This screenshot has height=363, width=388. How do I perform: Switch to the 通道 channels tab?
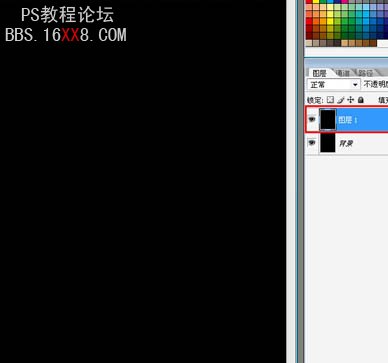pyautogui.click(x=343, y=73)
